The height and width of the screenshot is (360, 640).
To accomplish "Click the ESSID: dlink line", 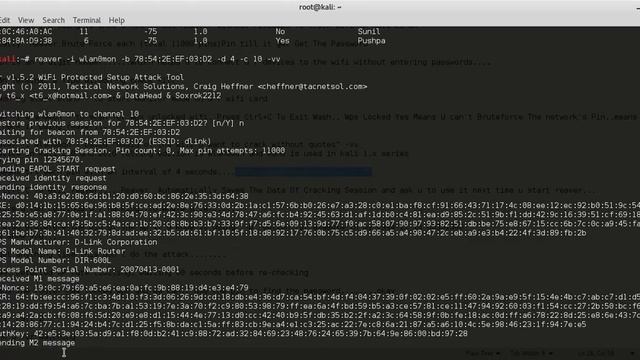I will 106,142.
